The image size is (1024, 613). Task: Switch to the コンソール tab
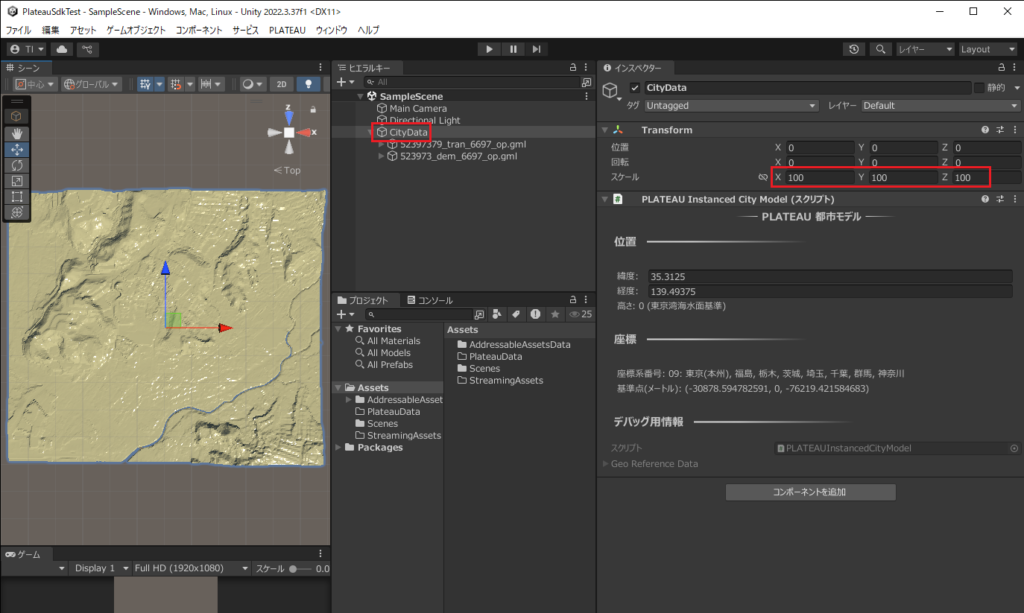430,300
